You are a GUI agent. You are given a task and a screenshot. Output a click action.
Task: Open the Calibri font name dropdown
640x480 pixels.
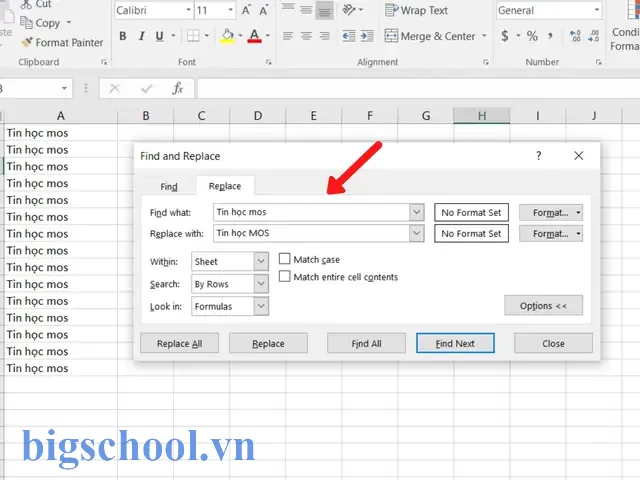click(188, 10)
